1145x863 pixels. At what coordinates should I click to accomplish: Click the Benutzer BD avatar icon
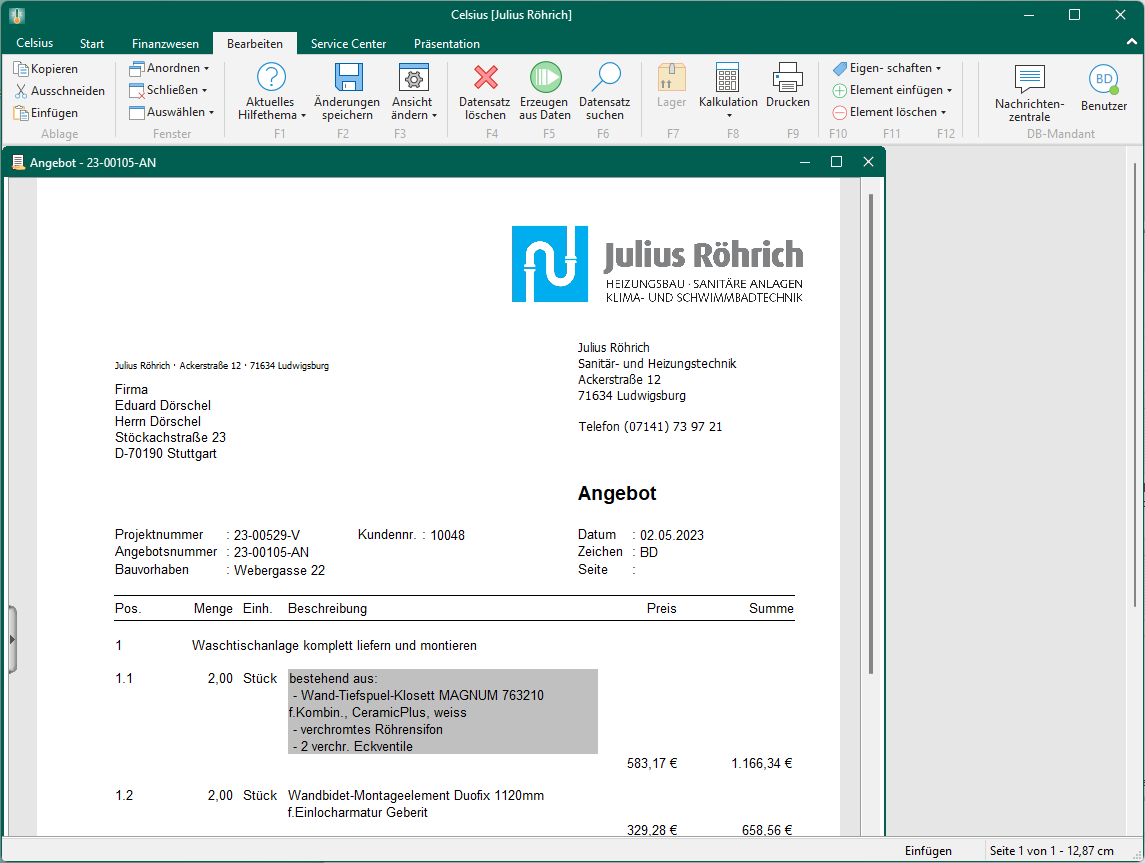point(1103,79)
